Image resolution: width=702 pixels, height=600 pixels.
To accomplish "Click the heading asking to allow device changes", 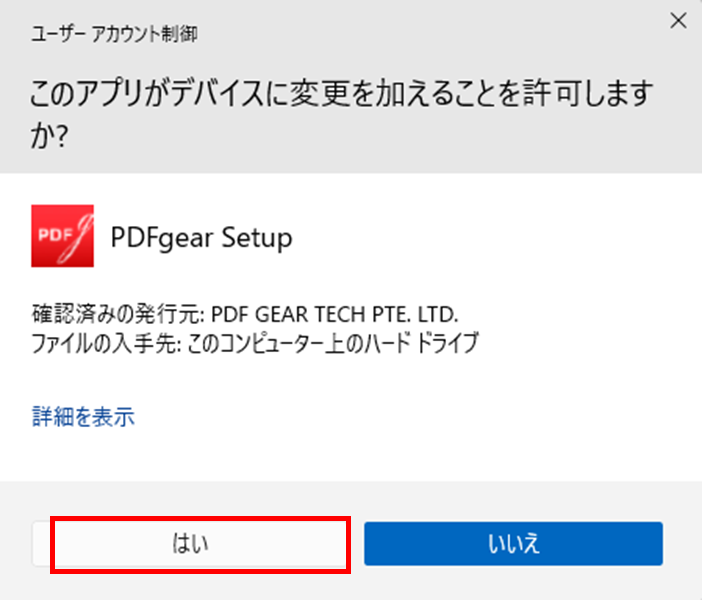I will pos(341,114).
